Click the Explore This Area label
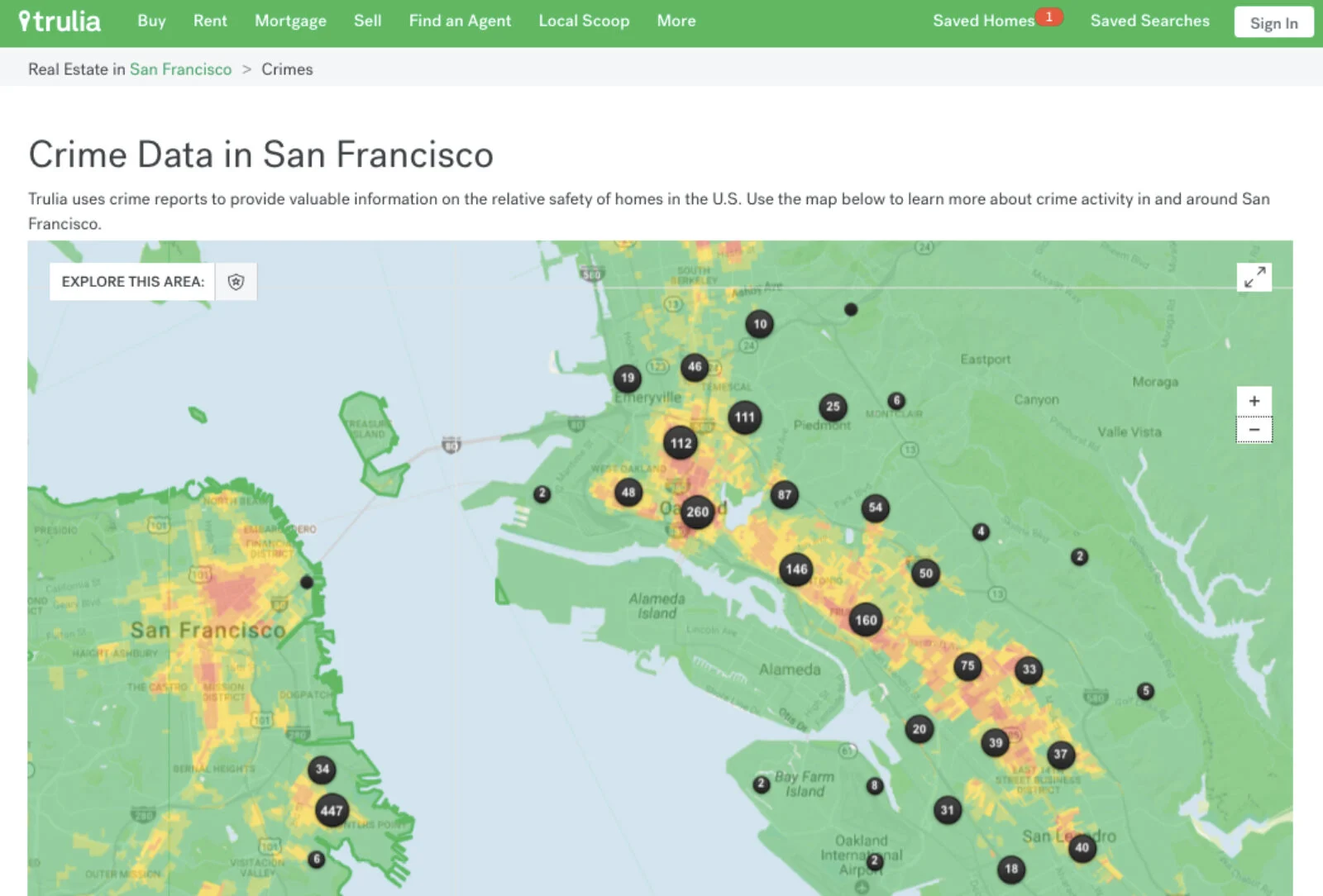1323x896 pixels. point(132,282)
